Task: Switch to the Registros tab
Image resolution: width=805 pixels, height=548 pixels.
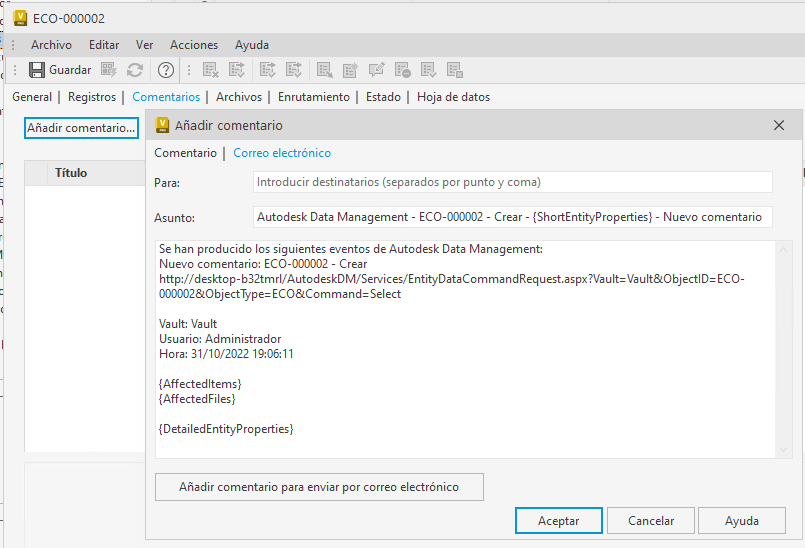Action: (92, 97)
